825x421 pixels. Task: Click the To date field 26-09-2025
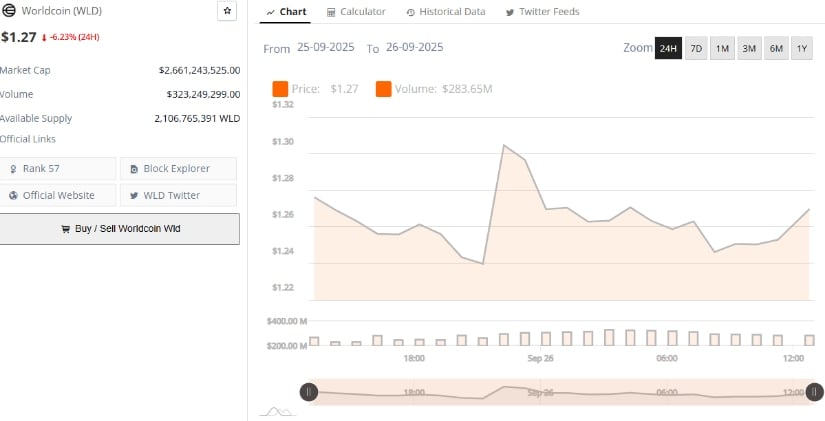(415, 47)
